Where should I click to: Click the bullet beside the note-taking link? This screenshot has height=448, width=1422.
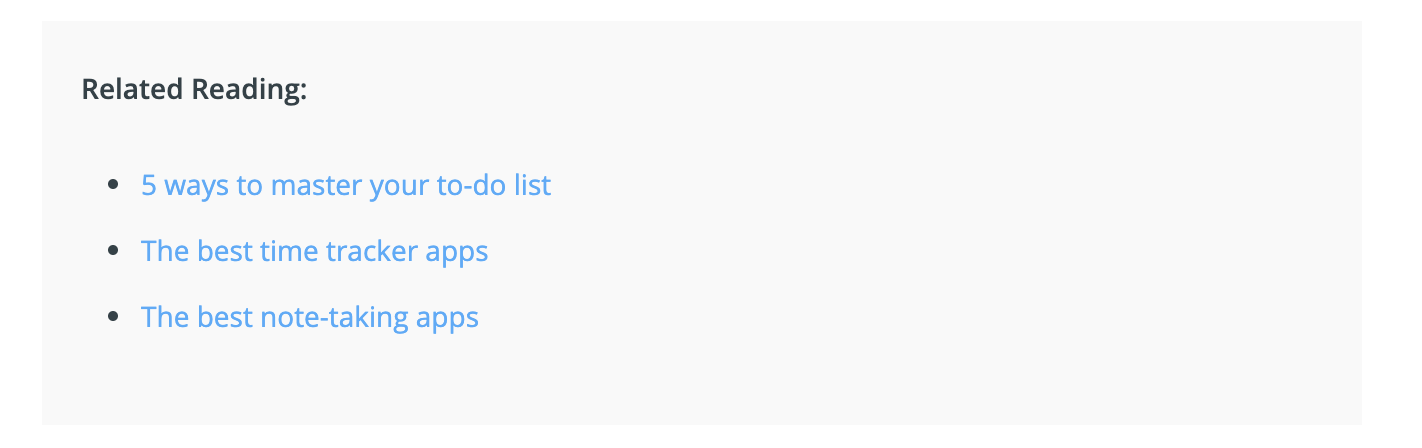[x=113, y=317]
